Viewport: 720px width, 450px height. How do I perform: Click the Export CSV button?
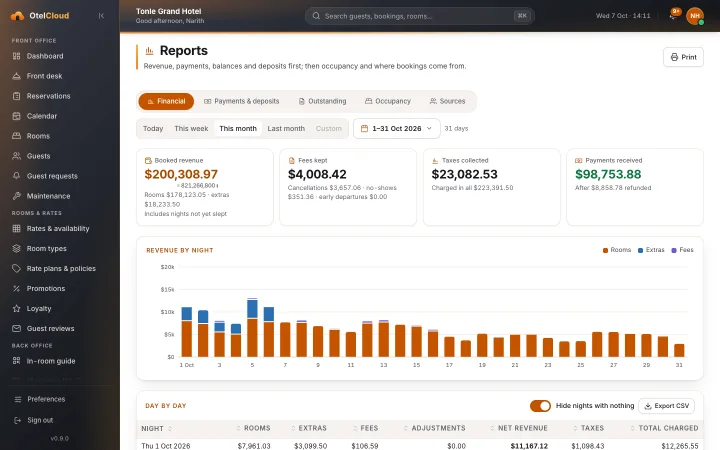tap(666, 406)
